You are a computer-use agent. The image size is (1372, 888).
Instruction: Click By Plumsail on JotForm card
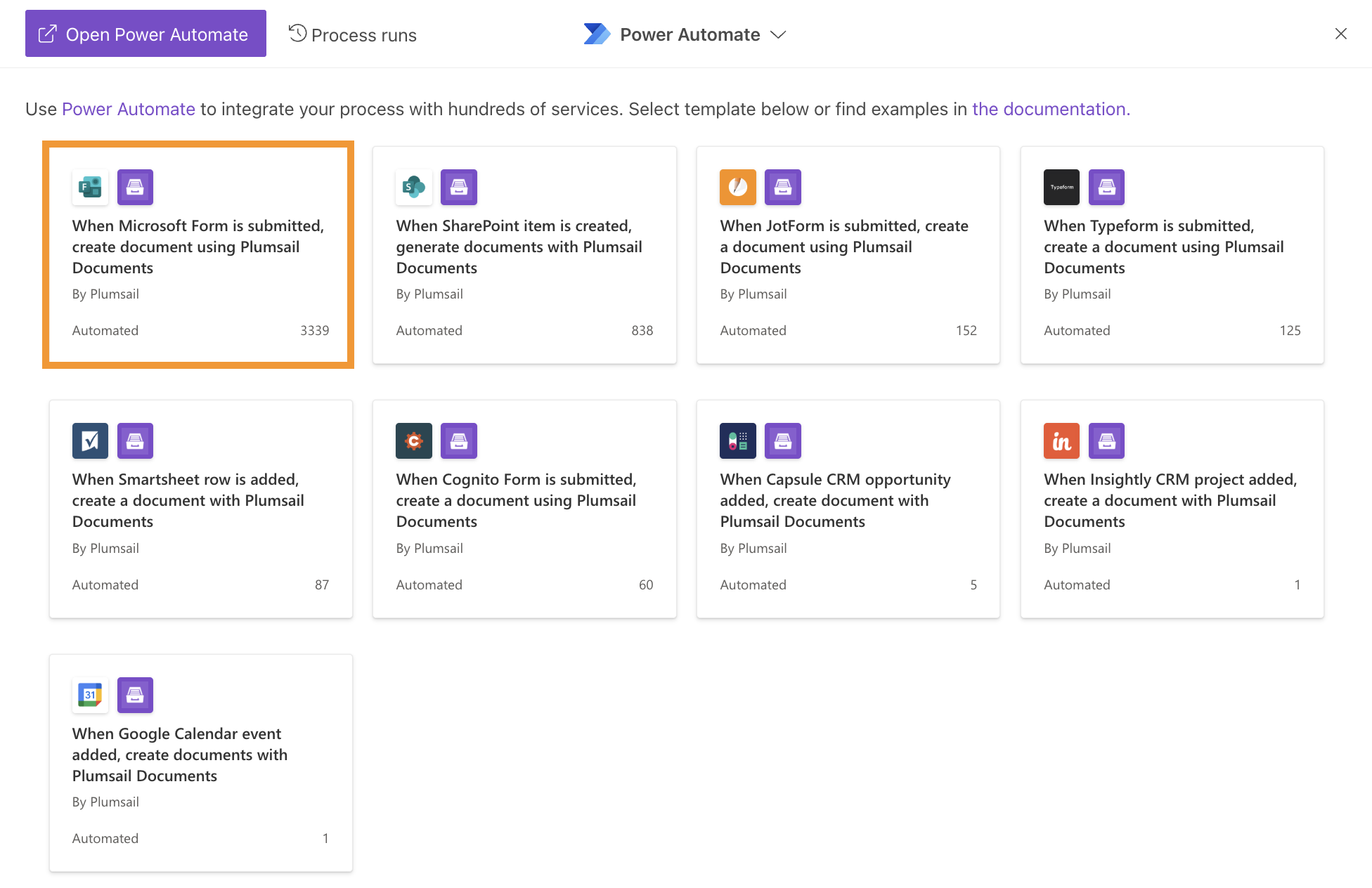point(753,294)
